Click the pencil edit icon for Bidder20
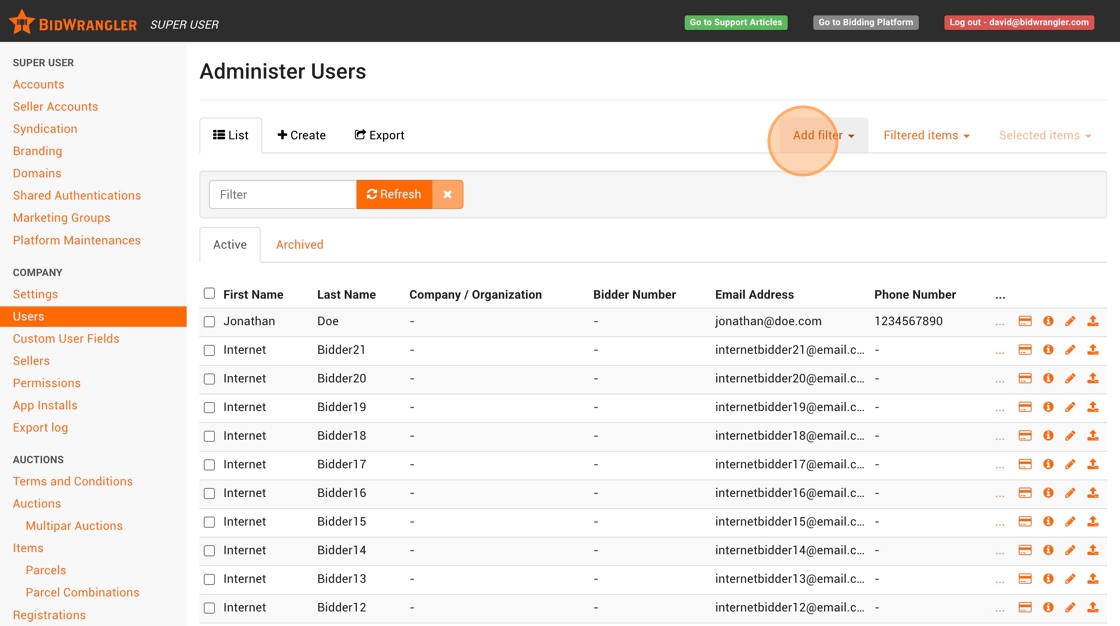The height and width of the screenshot is (626, 1120). pyautogui.click(x=1070, y=379)
